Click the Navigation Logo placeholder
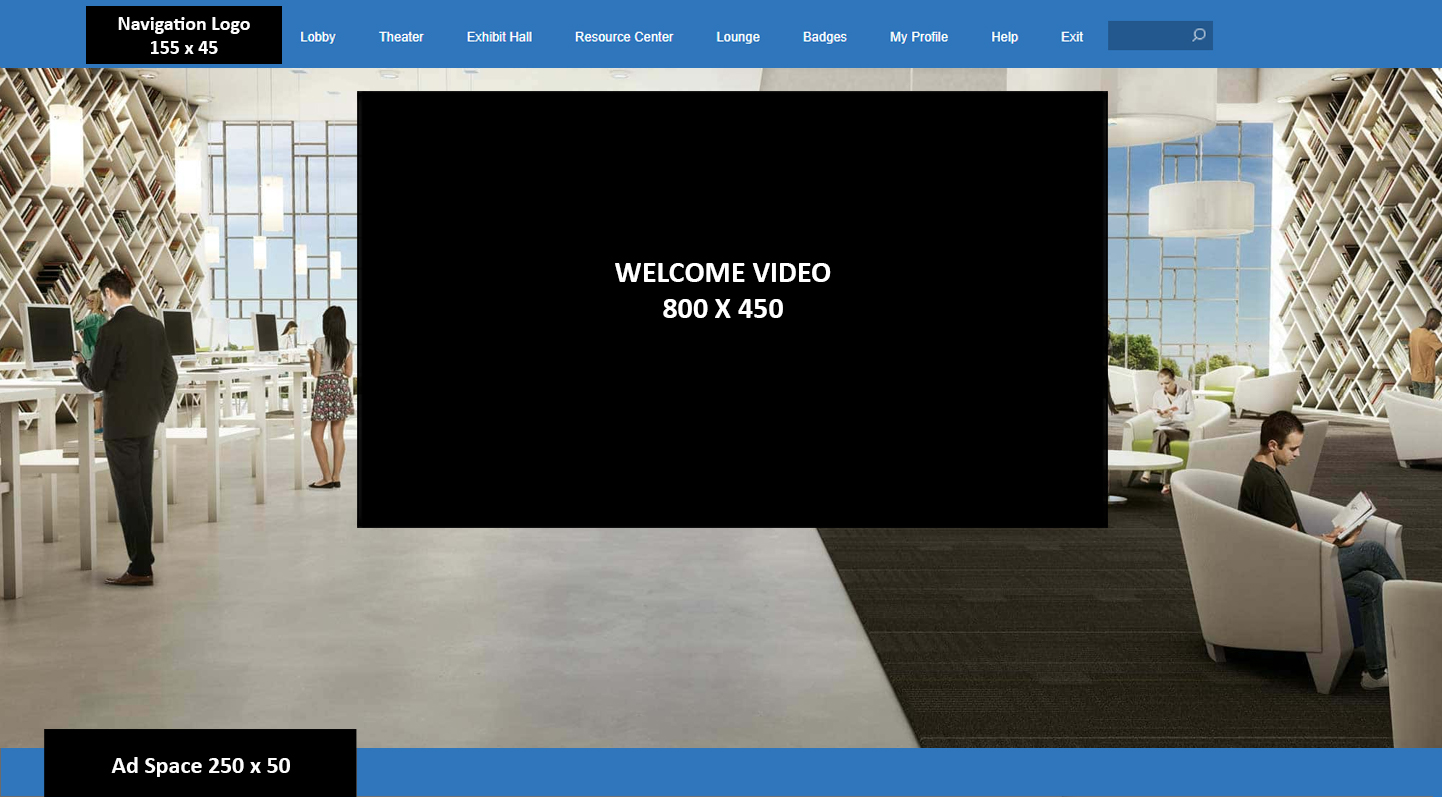Viewport: 1442px width, 797px height. 184,35
